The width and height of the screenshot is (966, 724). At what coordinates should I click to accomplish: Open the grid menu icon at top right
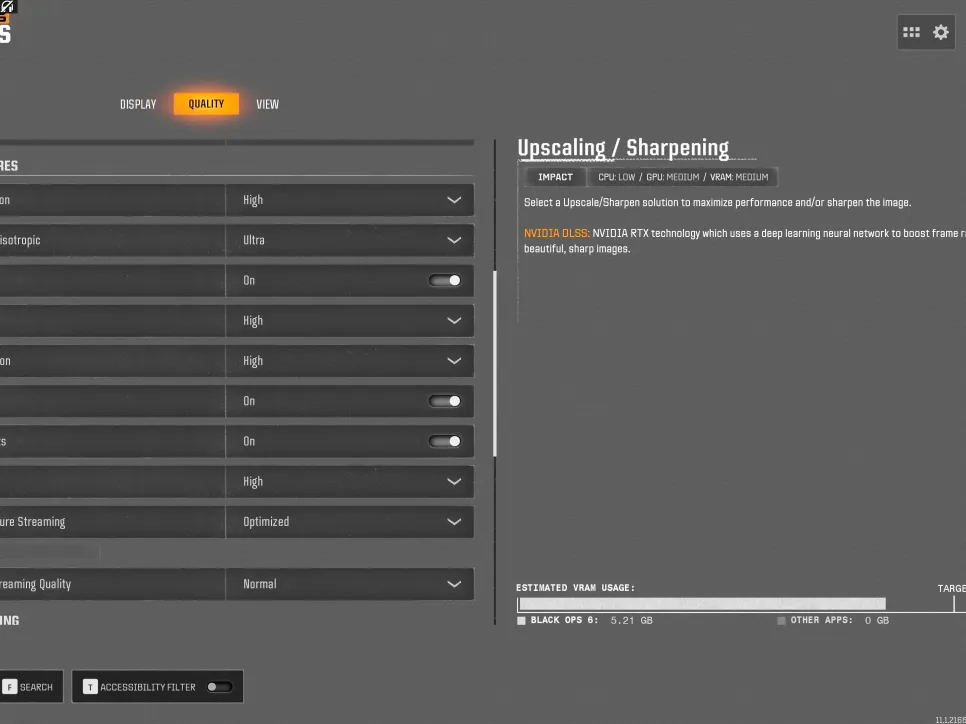(911, 32)
